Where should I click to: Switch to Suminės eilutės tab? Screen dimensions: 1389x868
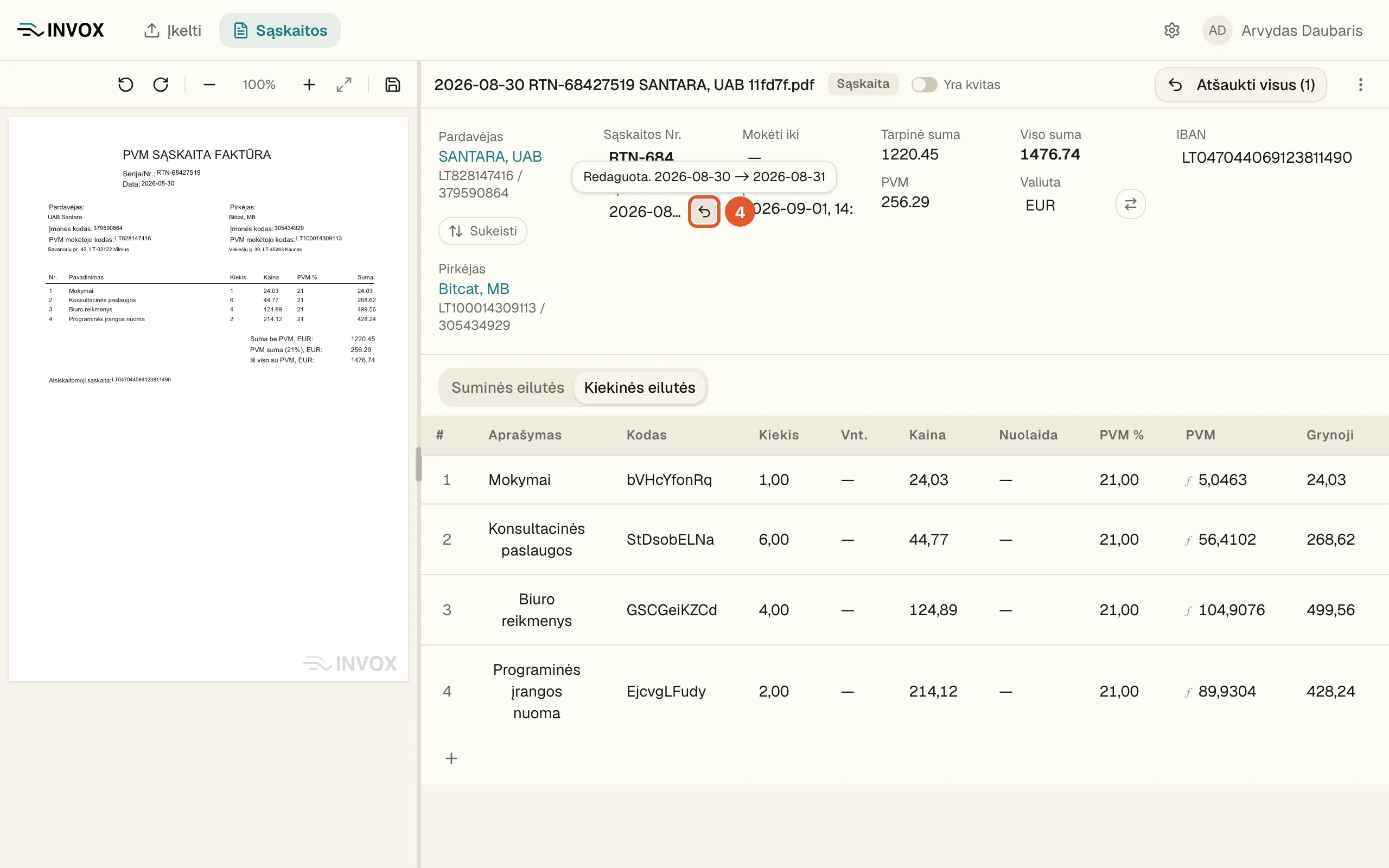(507, 387)
